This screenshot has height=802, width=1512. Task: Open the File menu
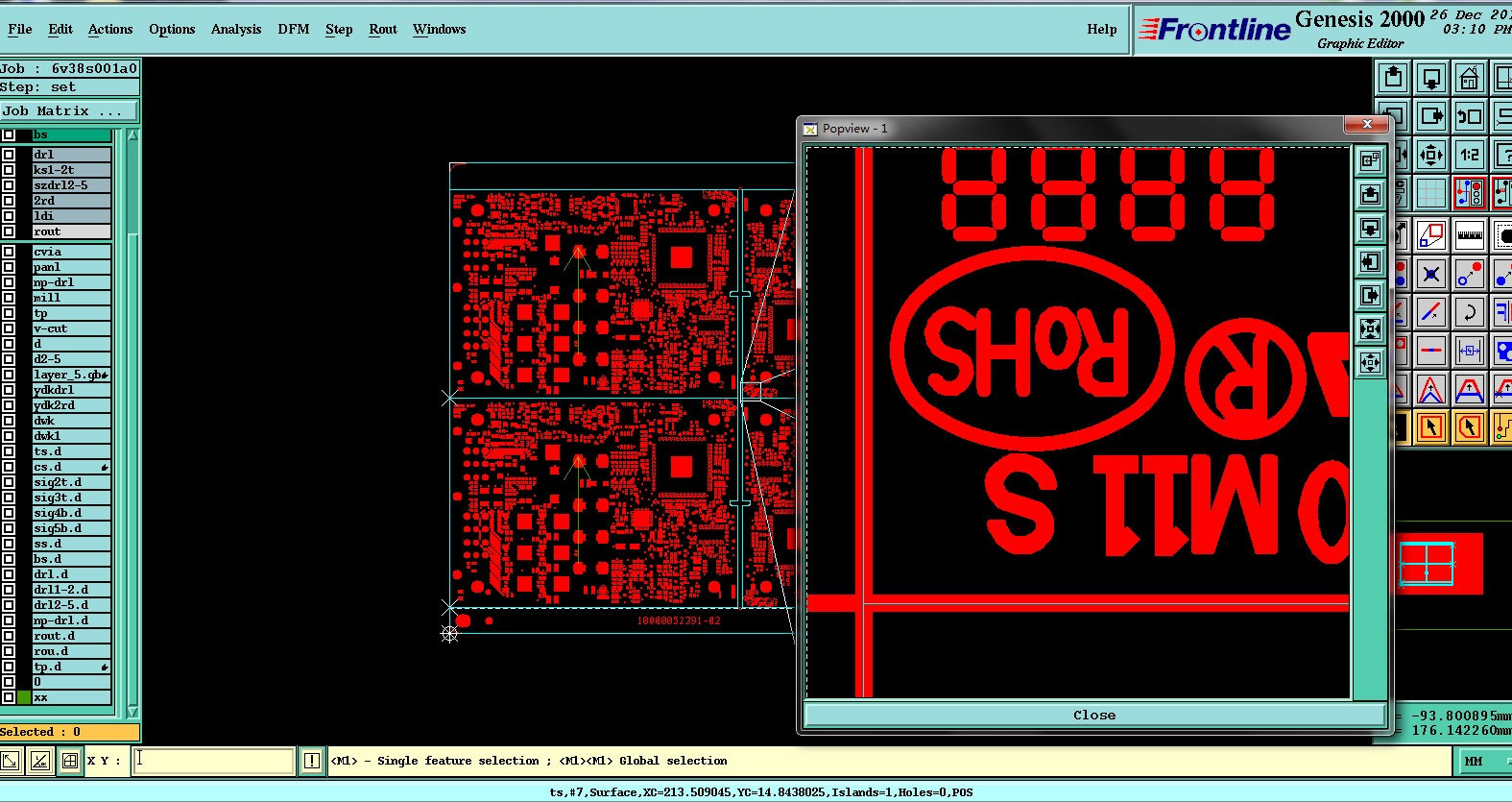[x=19, y=29]
